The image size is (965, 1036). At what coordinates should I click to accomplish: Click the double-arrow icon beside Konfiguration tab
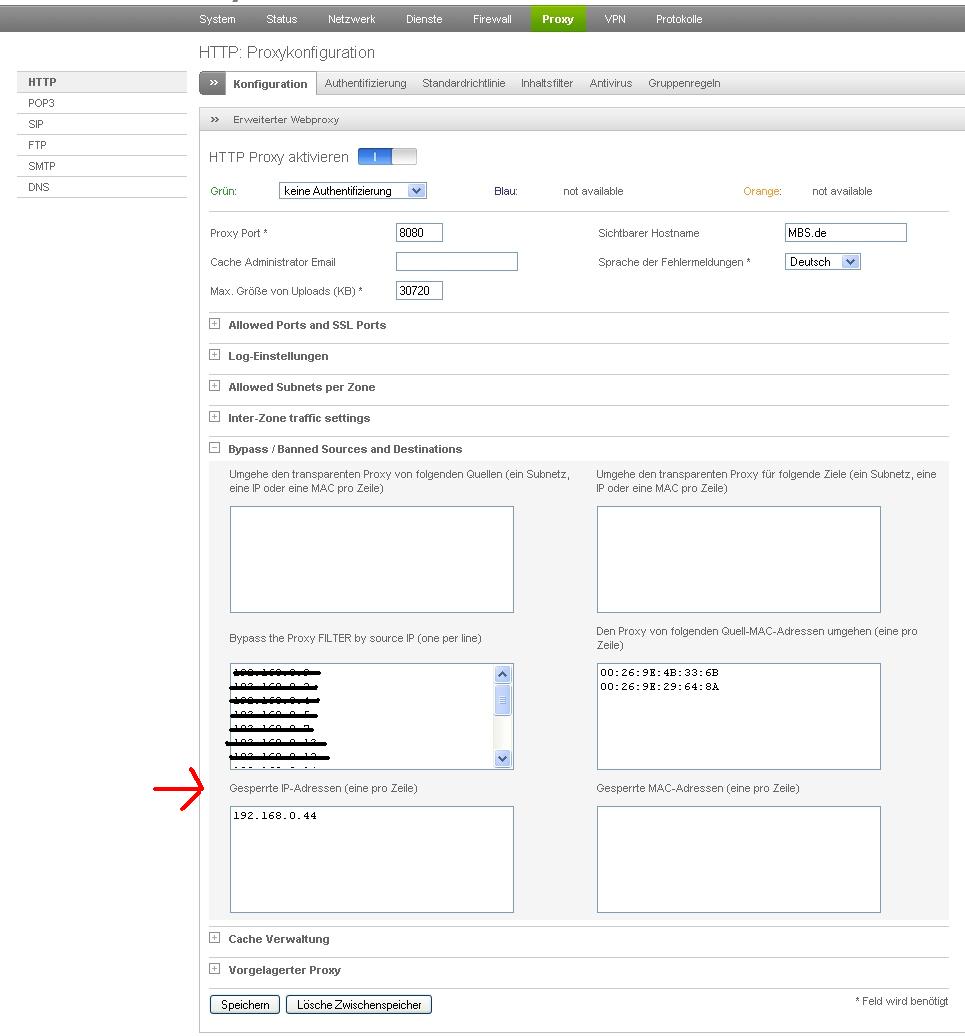tap(213, 83)
